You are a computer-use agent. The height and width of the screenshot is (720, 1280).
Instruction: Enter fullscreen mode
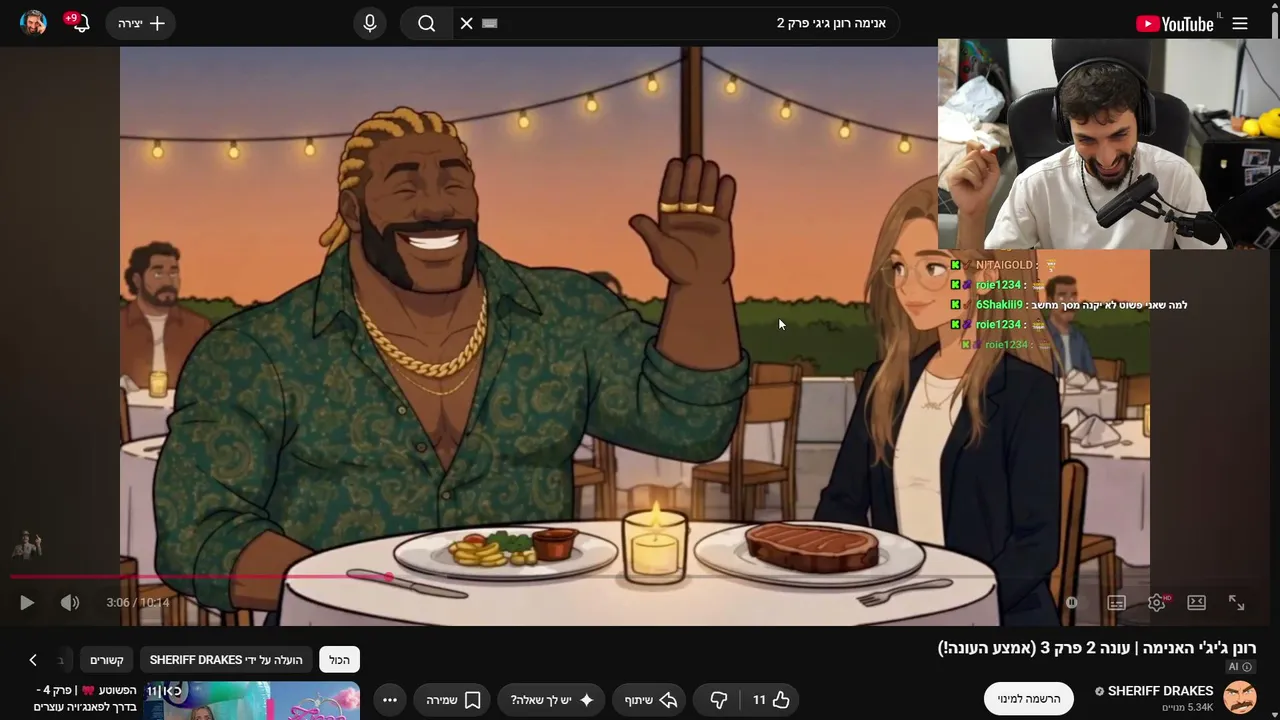click(1237, 602)
